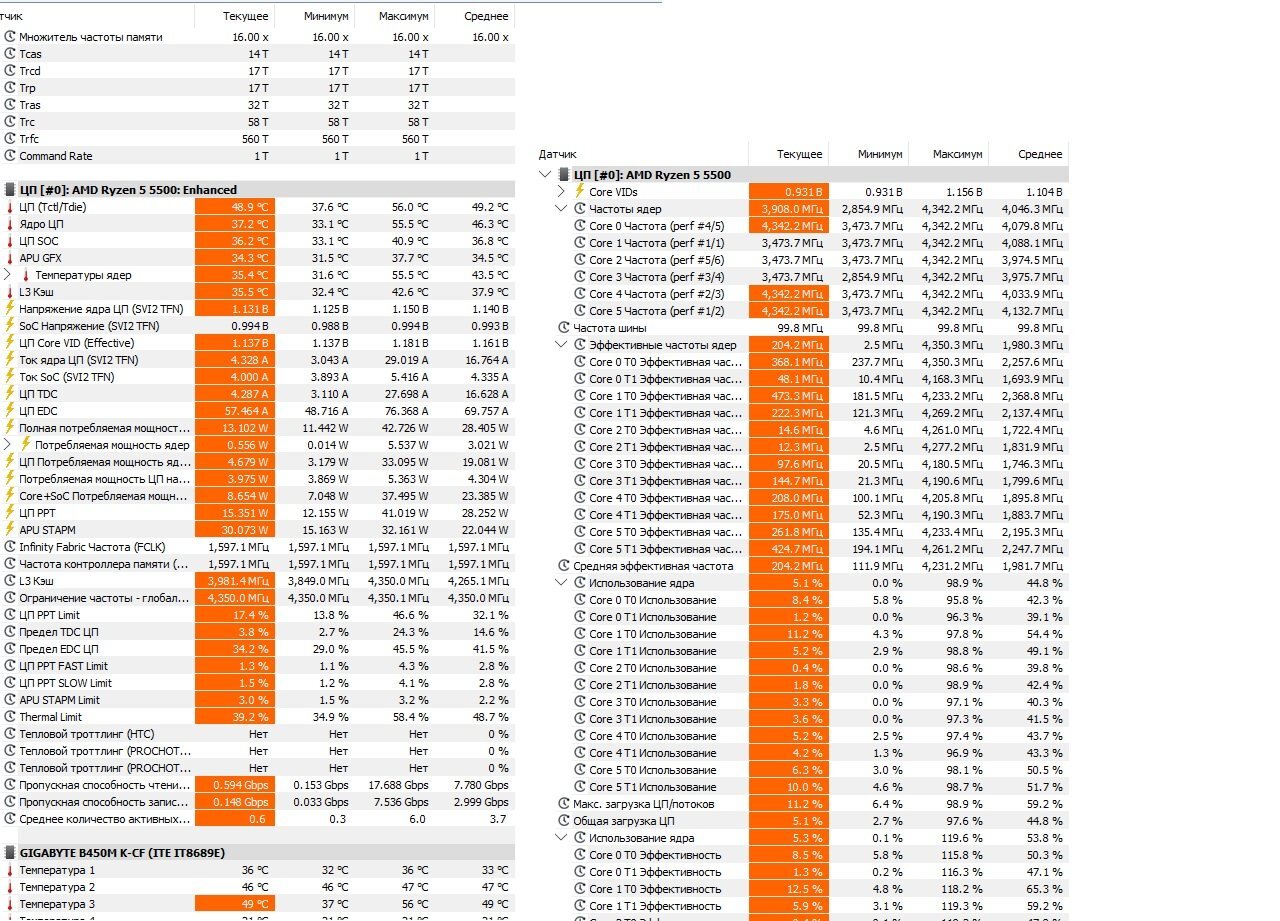This screenshot has width=1280, height=921.
Task: Click clock icon beside Core 0 Частота (perf #4/5)
Action: [580, 226]
